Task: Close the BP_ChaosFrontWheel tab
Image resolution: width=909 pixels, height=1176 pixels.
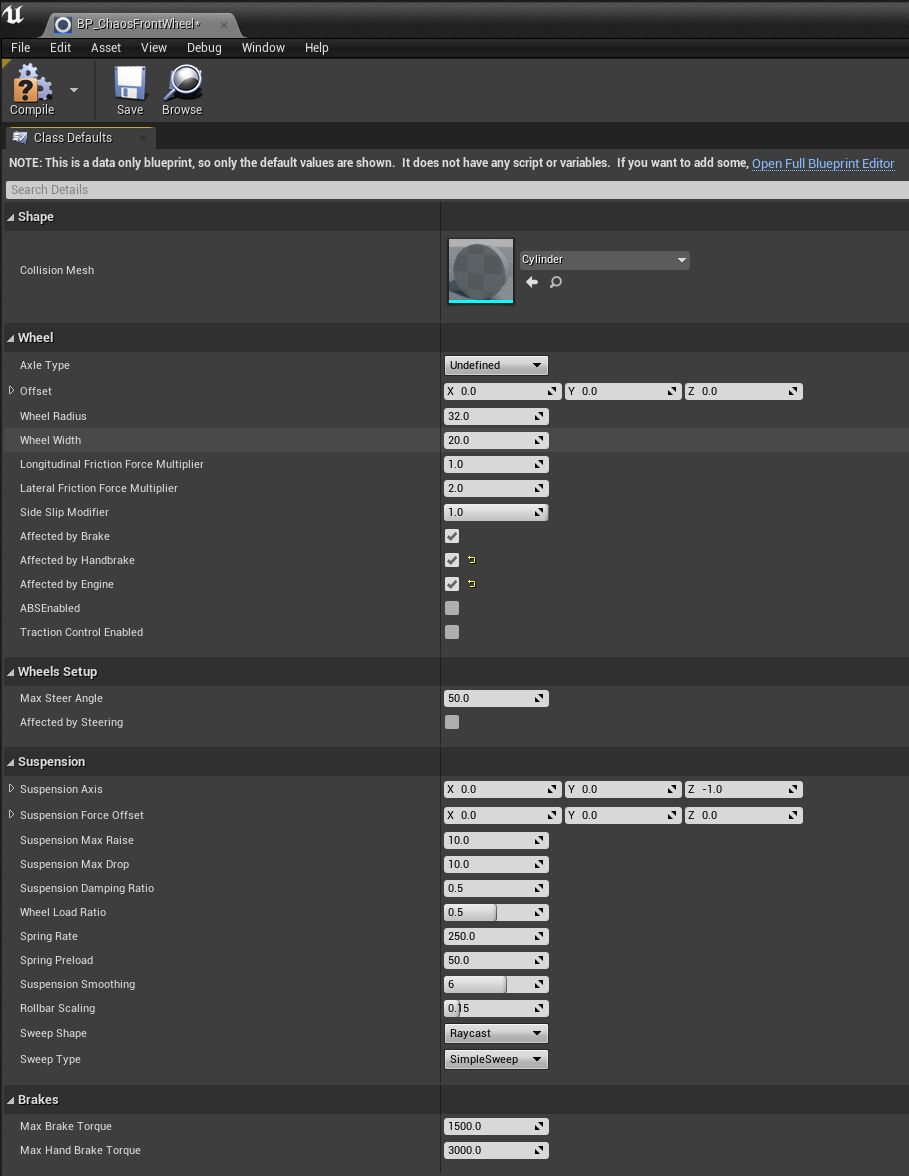Action: click(223, 25)
